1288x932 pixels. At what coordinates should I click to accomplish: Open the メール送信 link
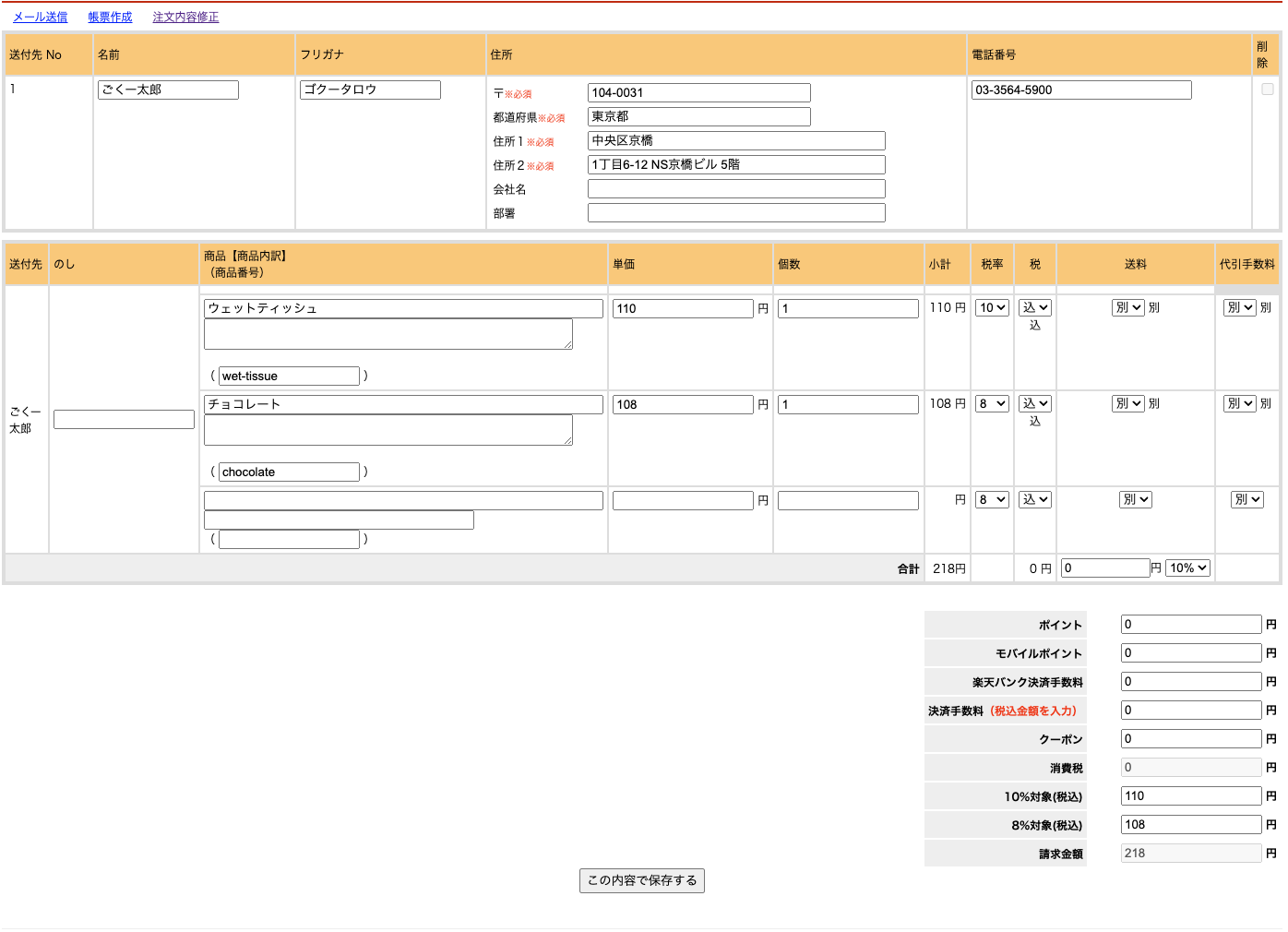pyautogui.click(x=40, y=17)
